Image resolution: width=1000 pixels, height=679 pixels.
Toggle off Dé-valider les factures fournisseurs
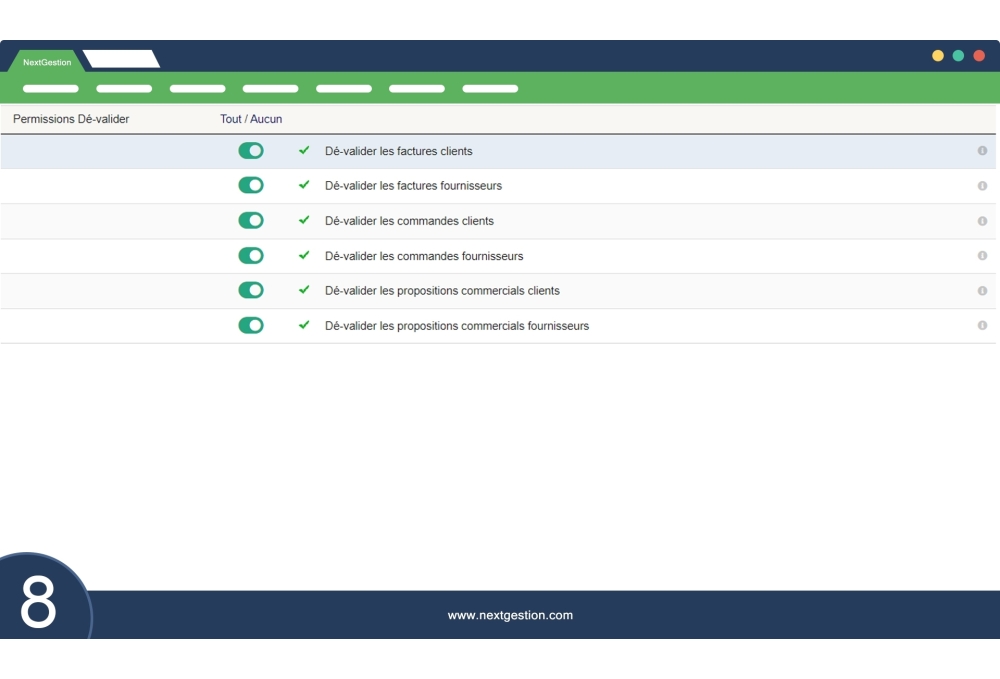point(251,185)
